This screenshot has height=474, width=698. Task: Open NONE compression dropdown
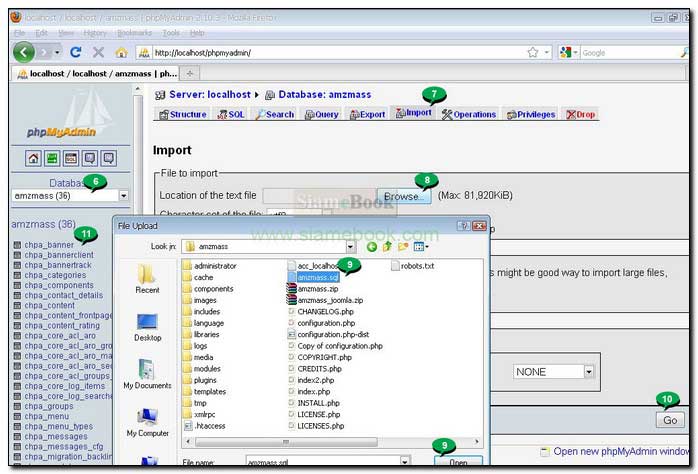(x=588, y=372)
